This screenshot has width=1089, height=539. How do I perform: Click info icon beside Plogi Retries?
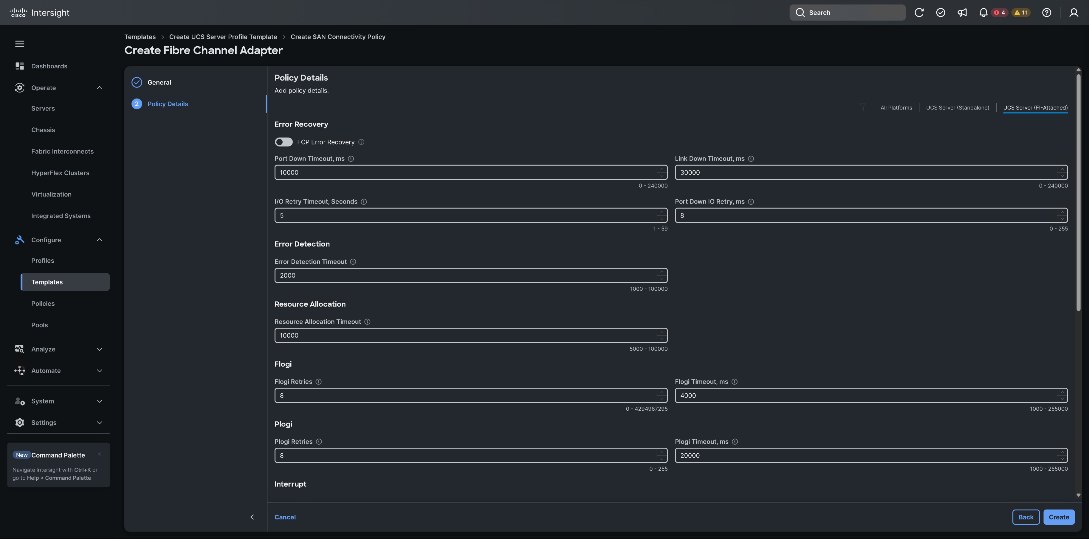tap(318, 442)
